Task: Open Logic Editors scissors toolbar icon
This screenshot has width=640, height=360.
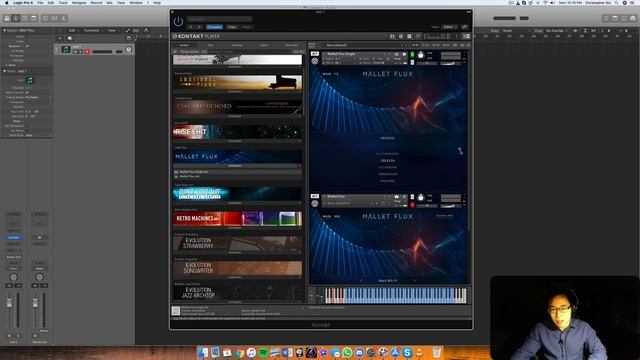Action: point(64,18)
